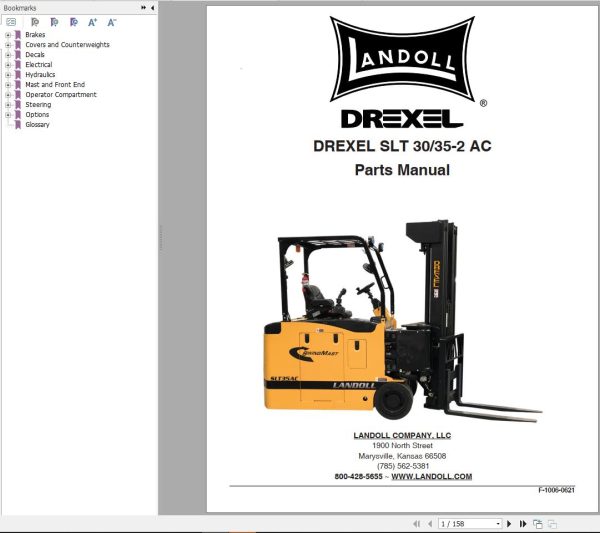Screen dimensions: 600x533
Task: Click the purple ribbon icon beside Brakes
Action: pos(18,35)
